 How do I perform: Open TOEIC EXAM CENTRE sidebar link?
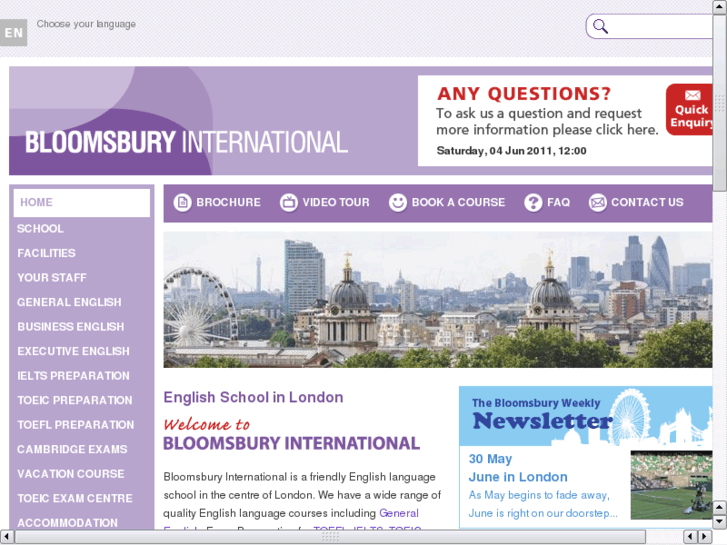coord(75,499)
